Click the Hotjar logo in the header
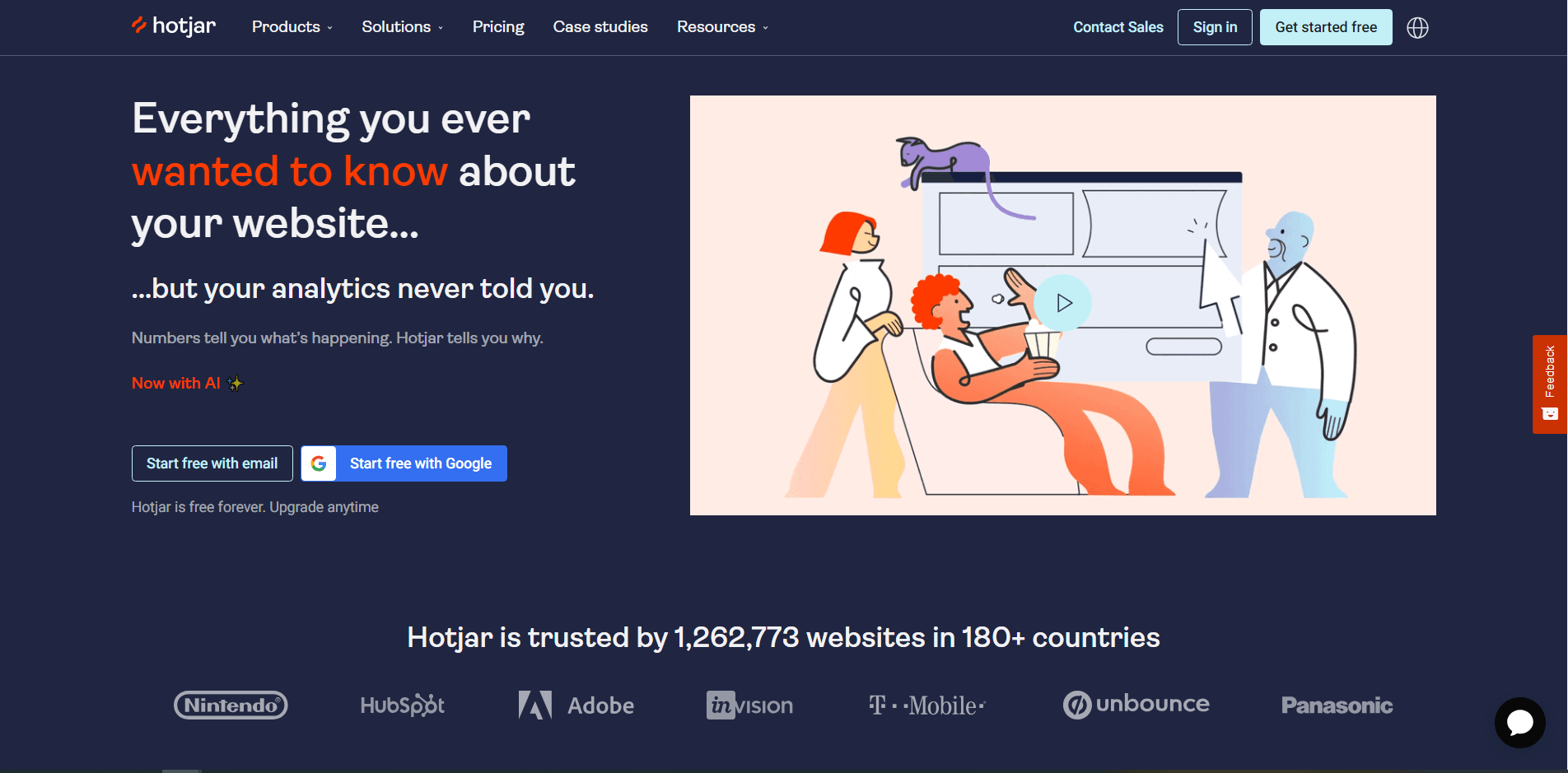This screenshot has height=773, width=1568. click(x=174, y=26)
